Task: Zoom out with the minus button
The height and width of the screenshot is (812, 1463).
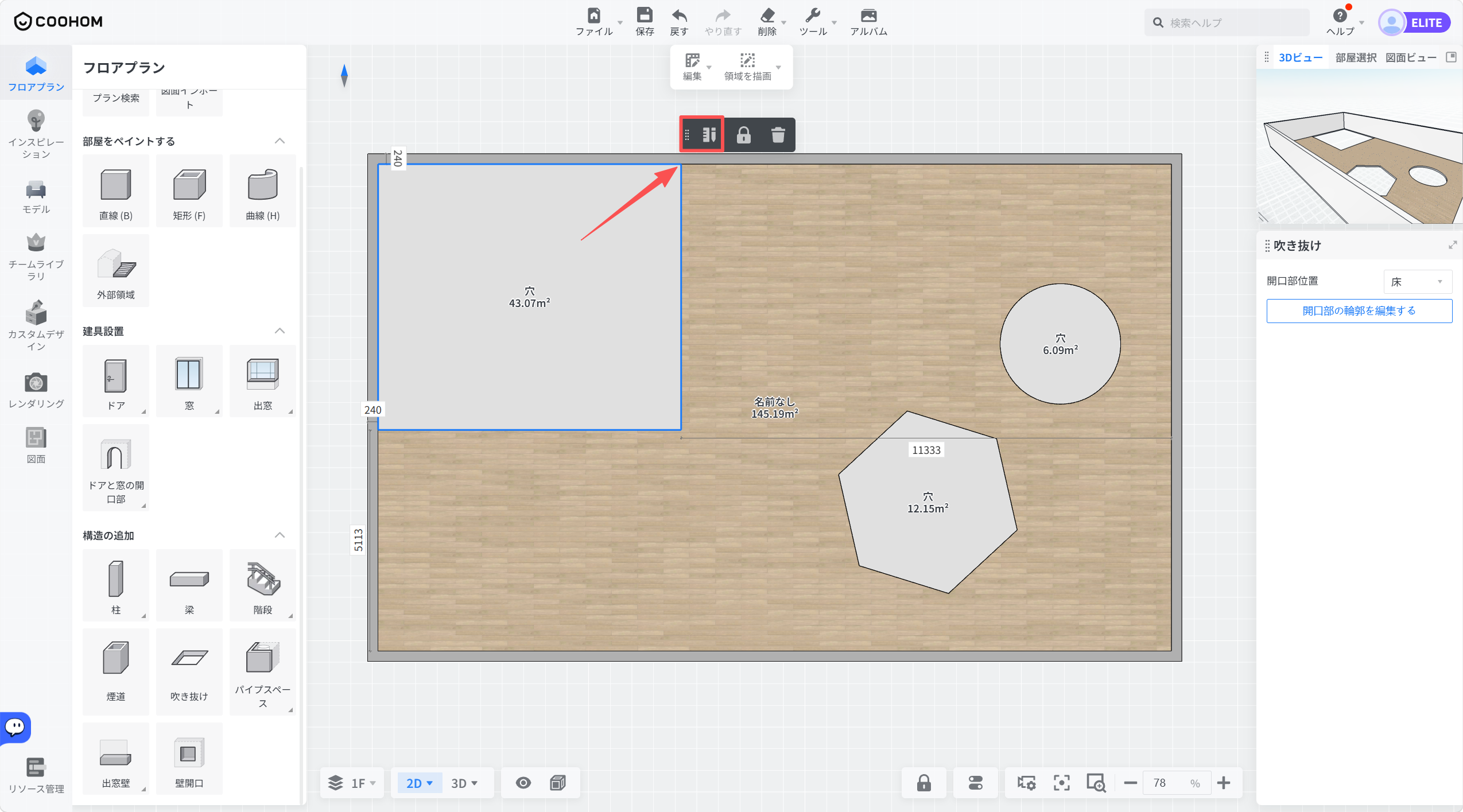Action: point(1130,783)
